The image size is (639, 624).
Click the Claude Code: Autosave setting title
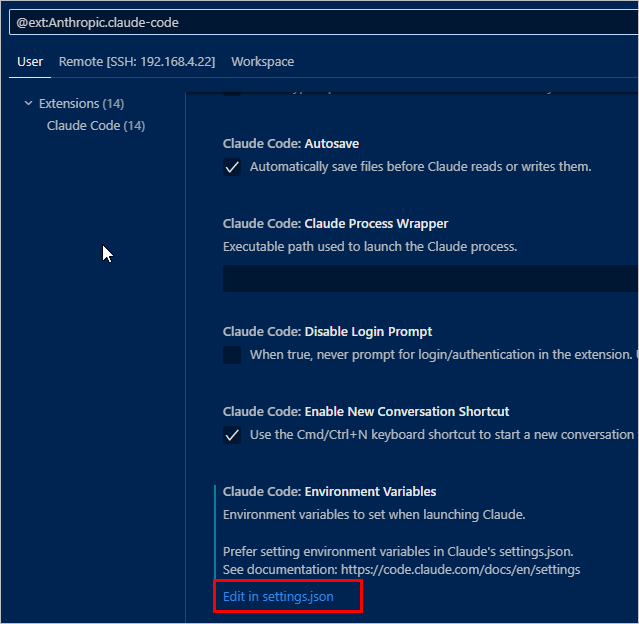[291, 144]
